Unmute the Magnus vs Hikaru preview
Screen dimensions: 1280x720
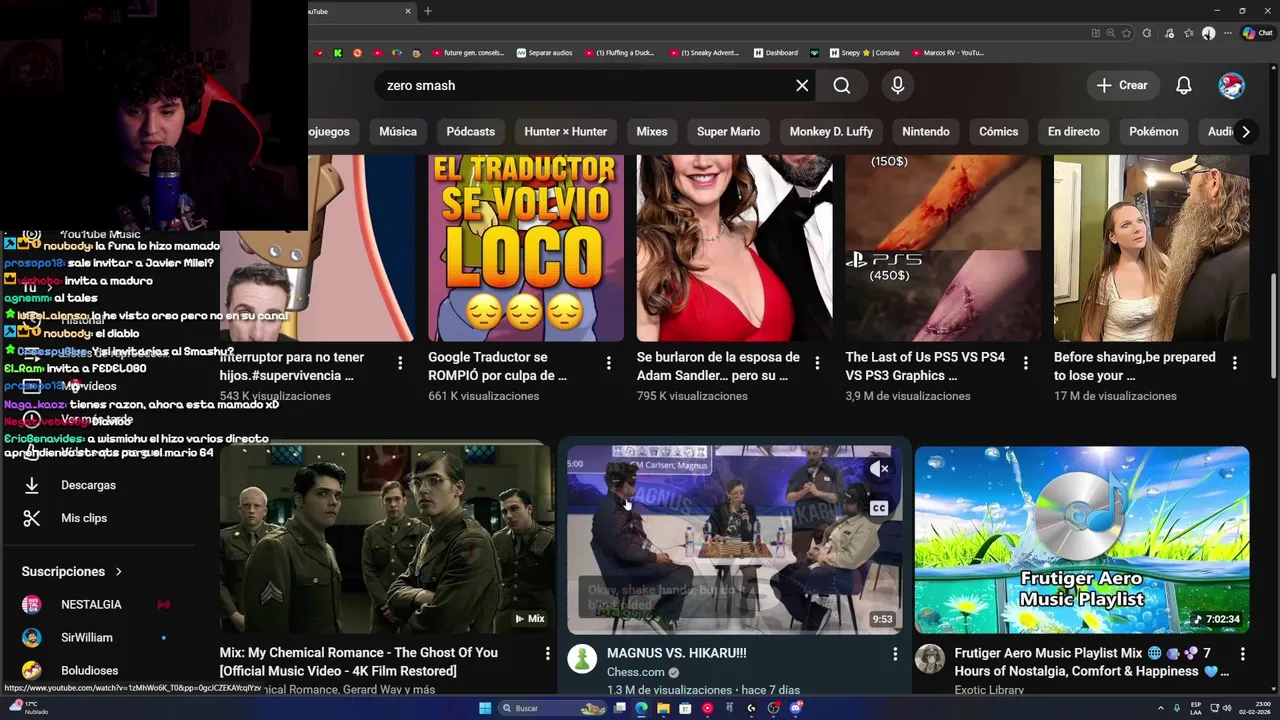click(x=879, y=468)
